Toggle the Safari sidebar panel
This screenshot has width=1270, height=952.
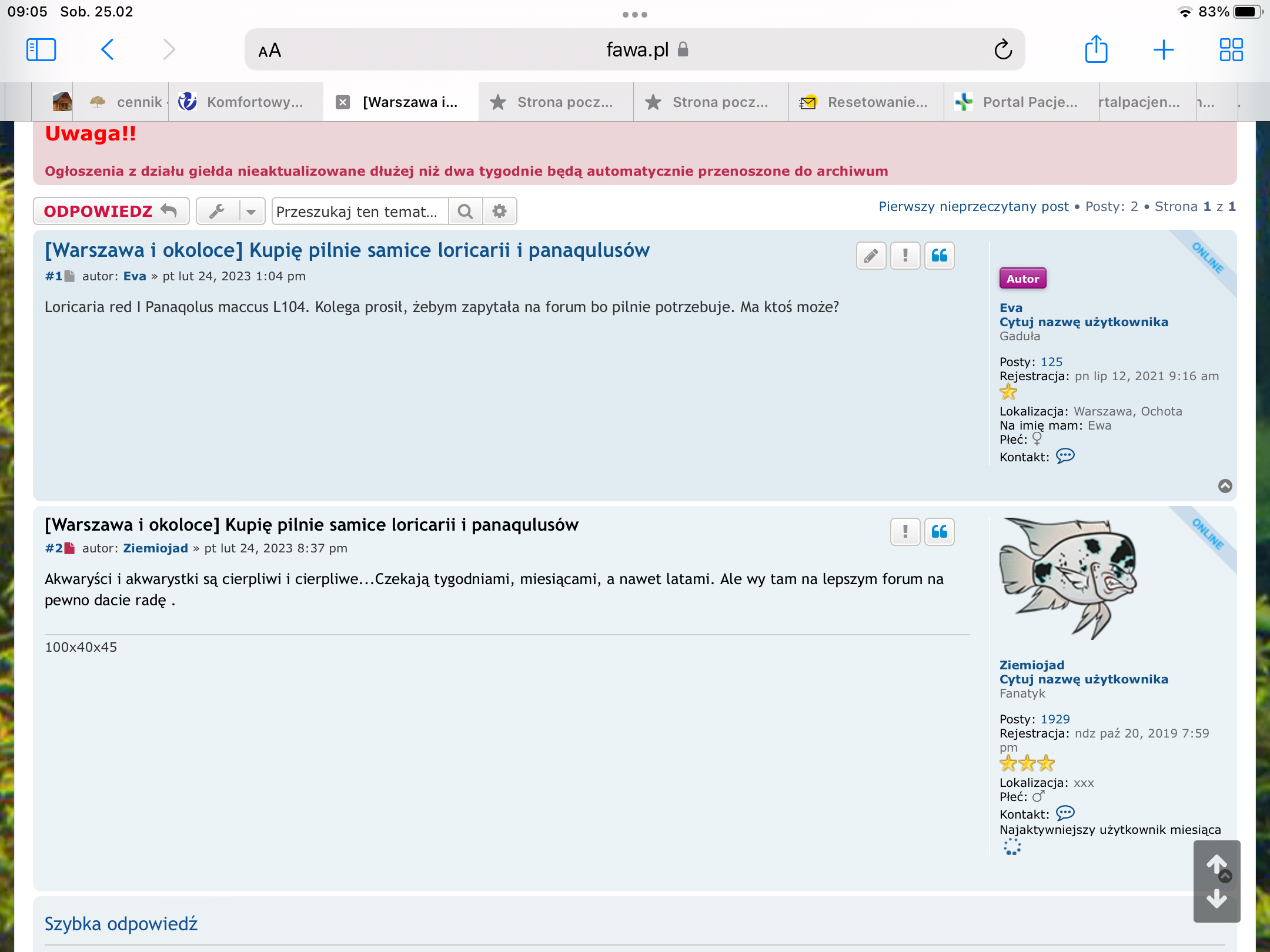[41, 49]
